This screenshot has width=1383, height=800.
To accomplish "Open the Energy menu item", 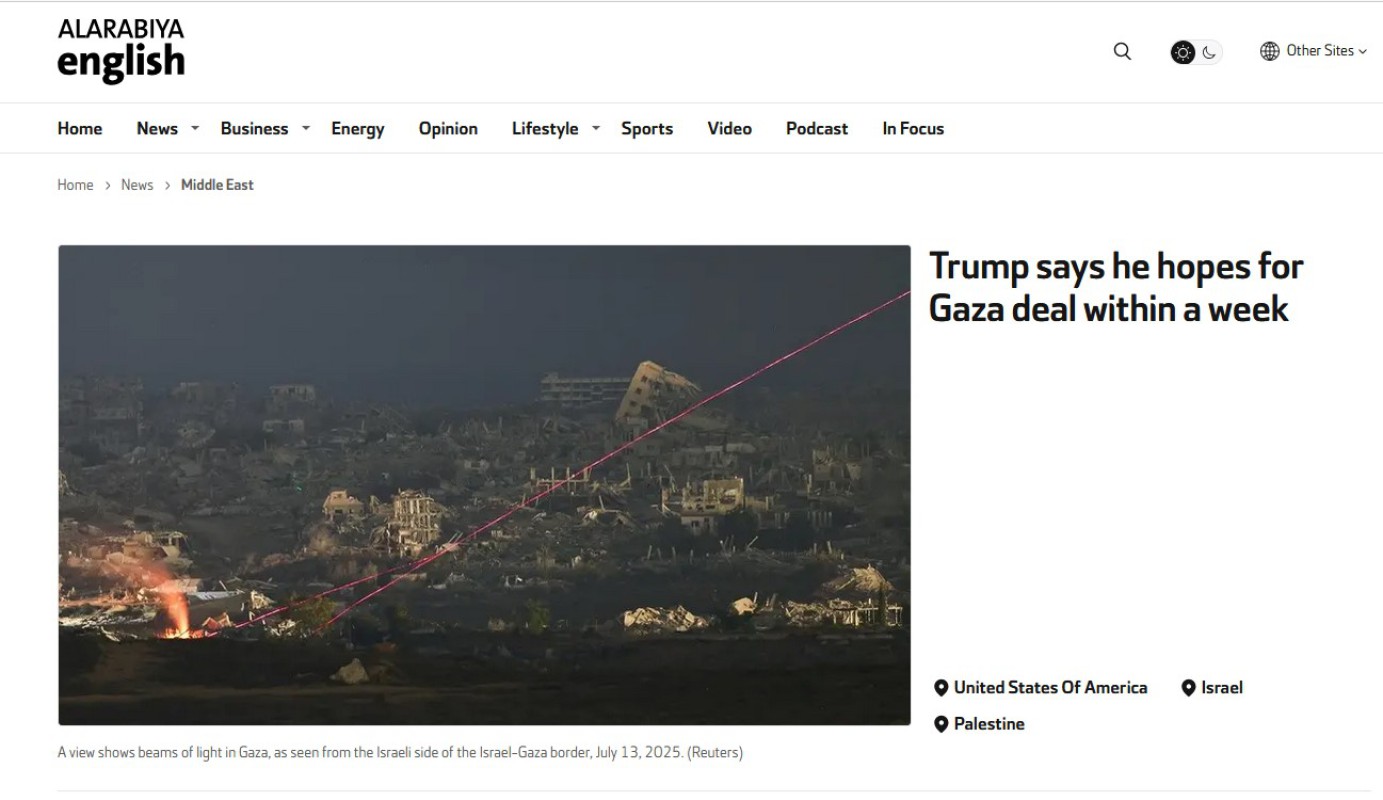I will coord(358,129).
